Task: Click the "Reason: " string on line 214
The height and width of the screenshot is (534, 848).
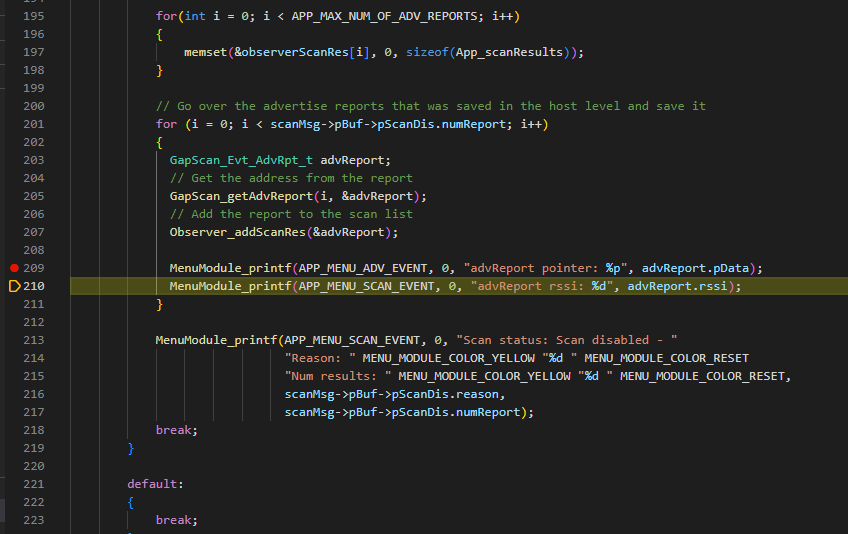Action: (320, 358)
